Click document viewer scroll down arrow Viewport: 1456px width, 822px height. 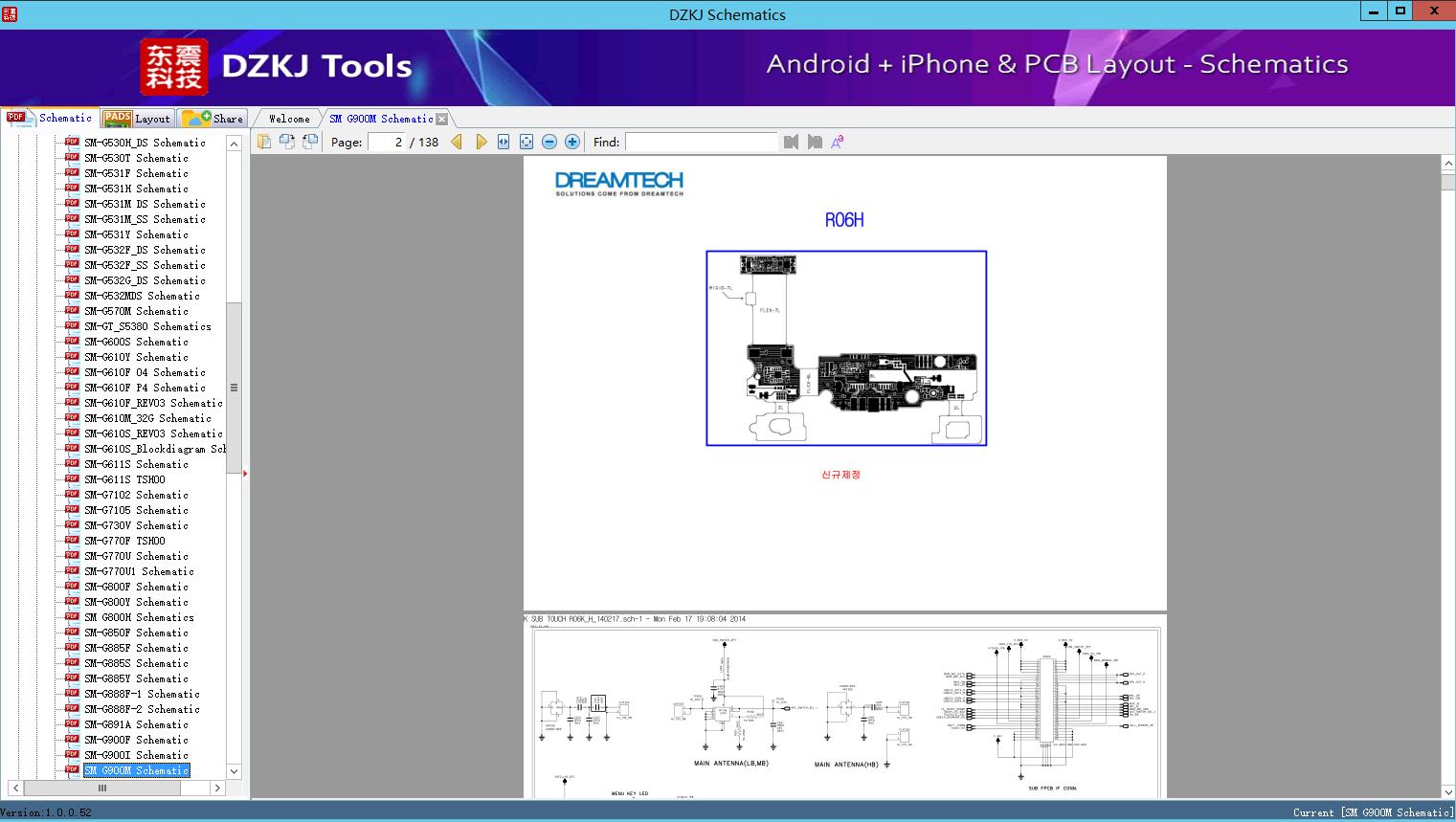[x=1447, y=791]
